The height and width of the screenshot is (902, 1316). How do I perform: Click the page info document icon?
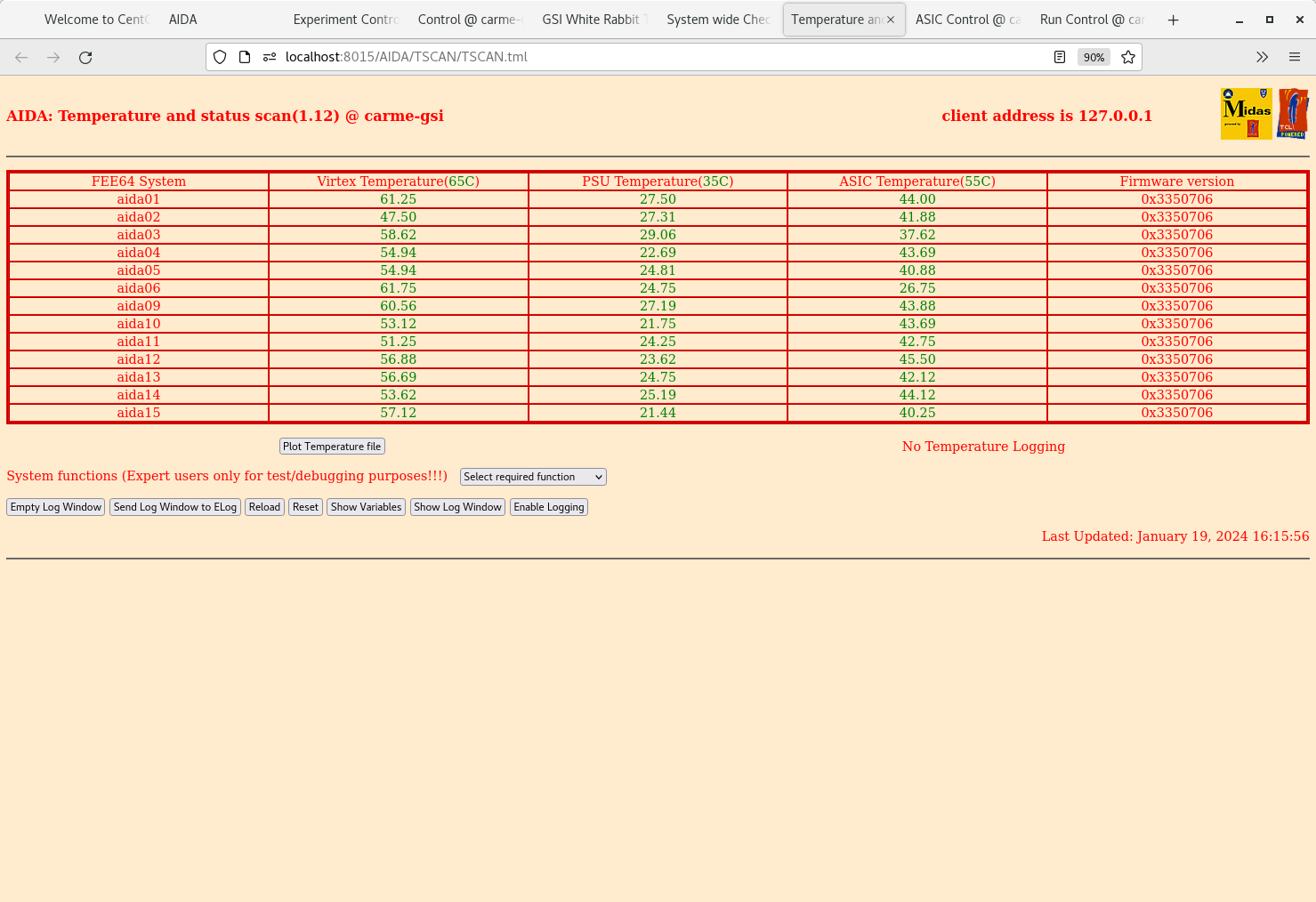(x=245, y=57)
